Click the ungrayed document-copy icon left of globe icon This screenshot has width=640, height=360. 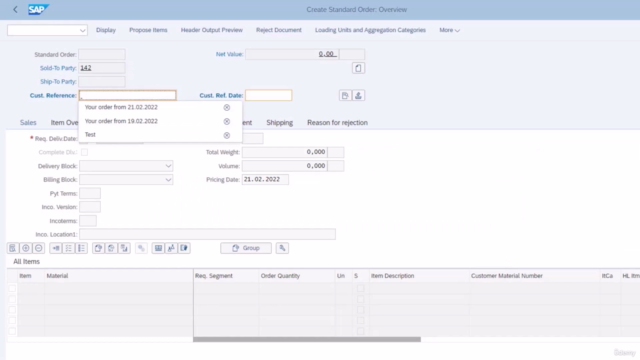coord(98,248)
